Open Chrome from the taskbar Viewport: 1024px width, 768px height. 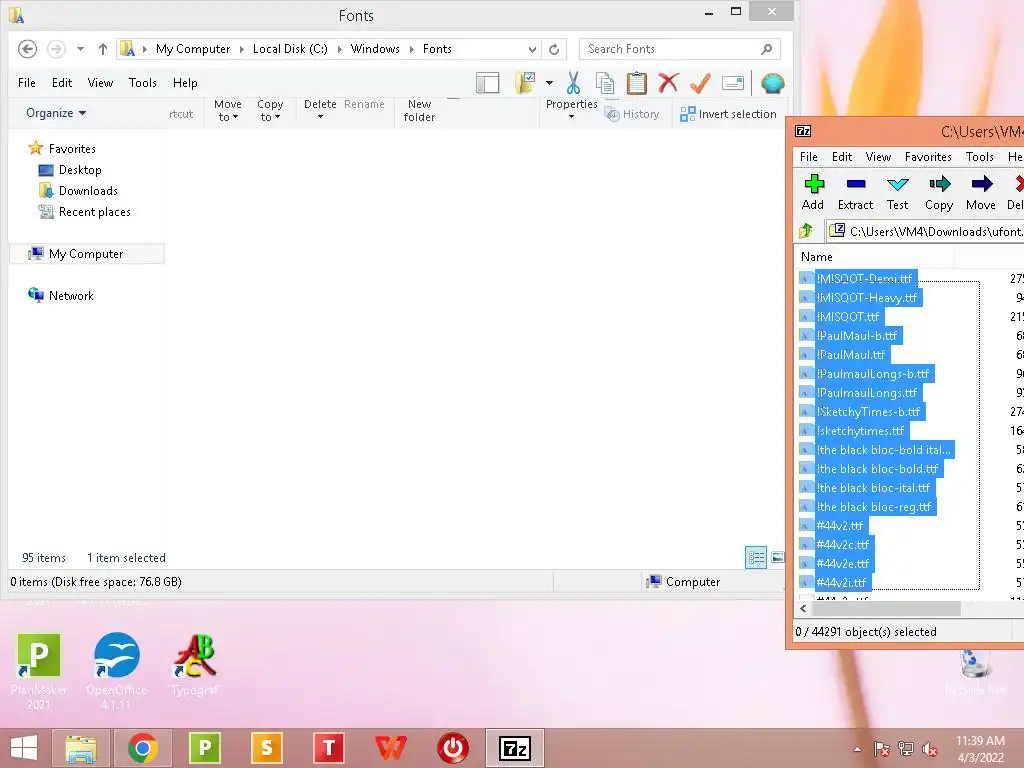point(142,748)
